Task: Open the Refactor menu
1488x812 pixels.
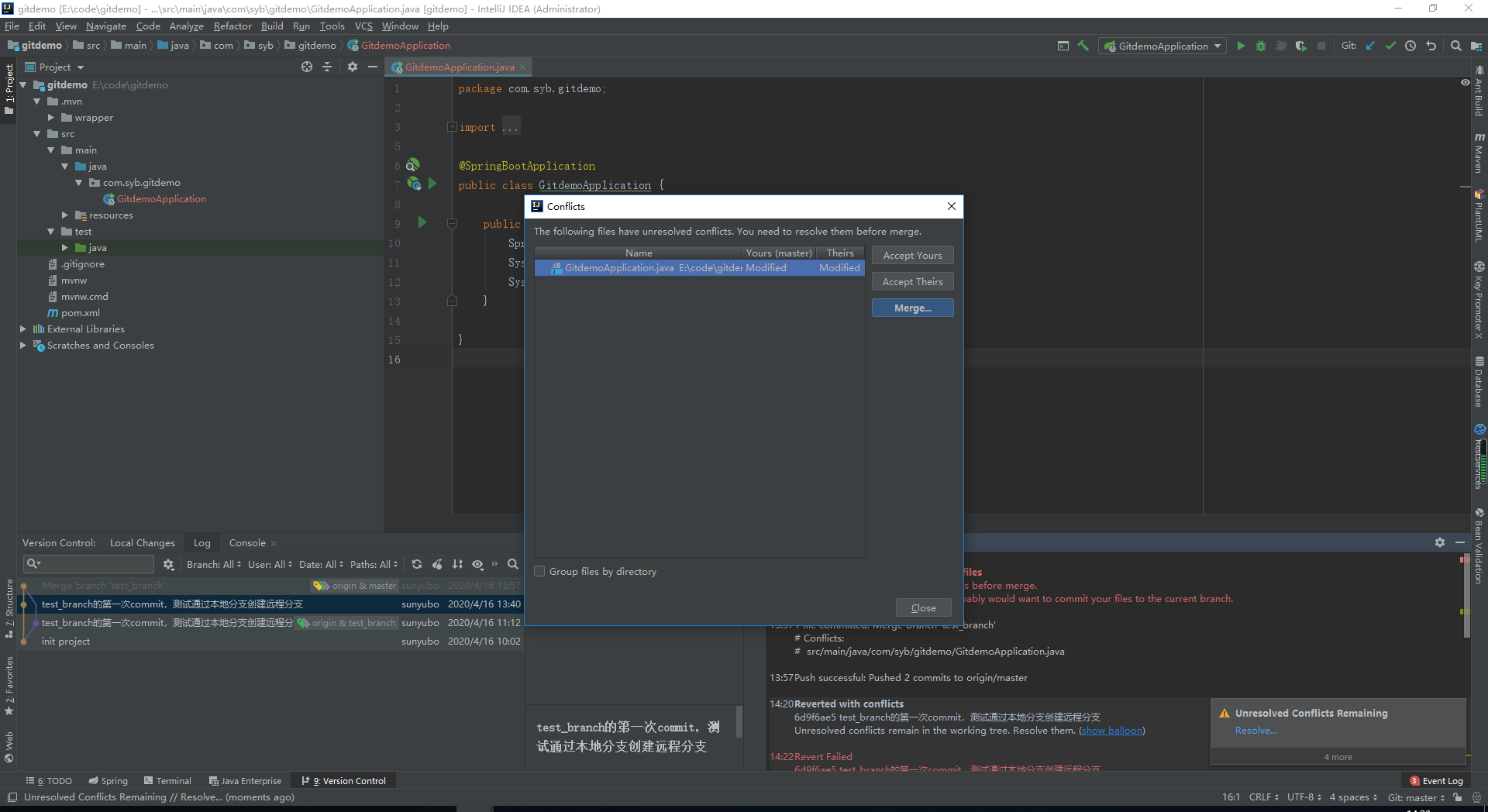Action: pyautogui.click(x=232, y=26)
